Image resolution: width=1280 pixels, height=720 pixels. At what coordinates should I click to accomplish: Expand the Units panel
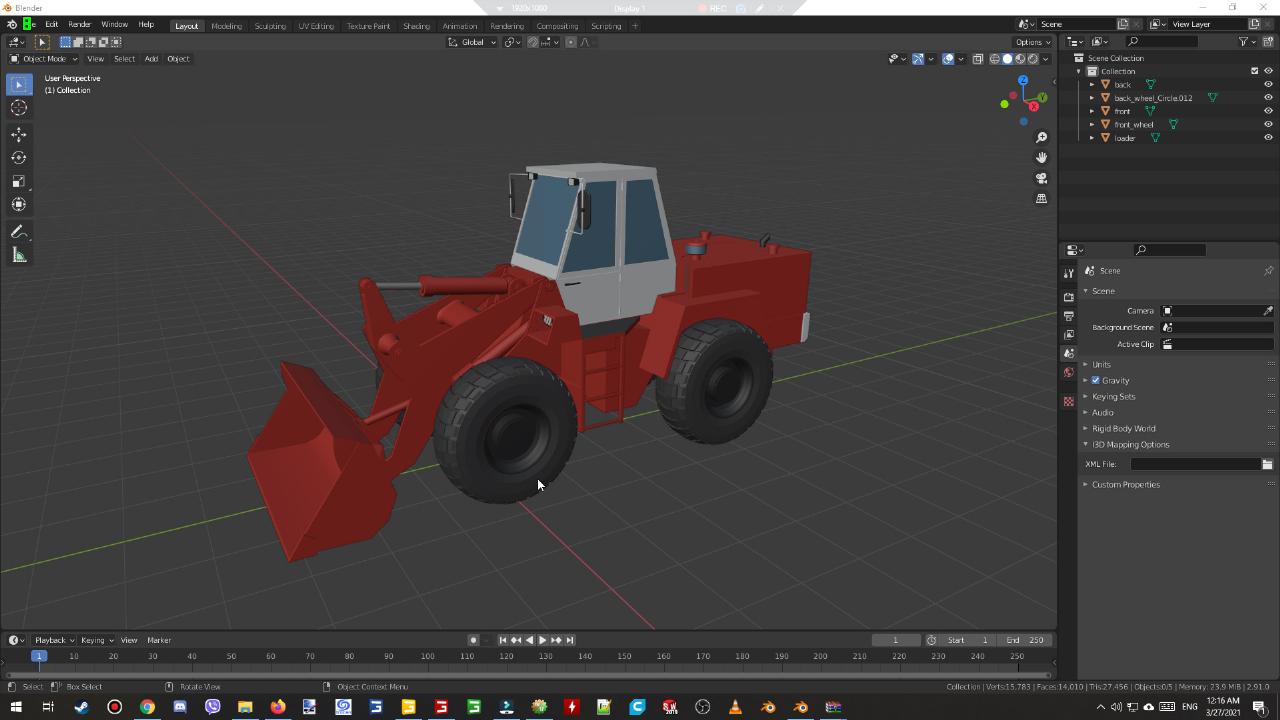tap(1101, 364)
